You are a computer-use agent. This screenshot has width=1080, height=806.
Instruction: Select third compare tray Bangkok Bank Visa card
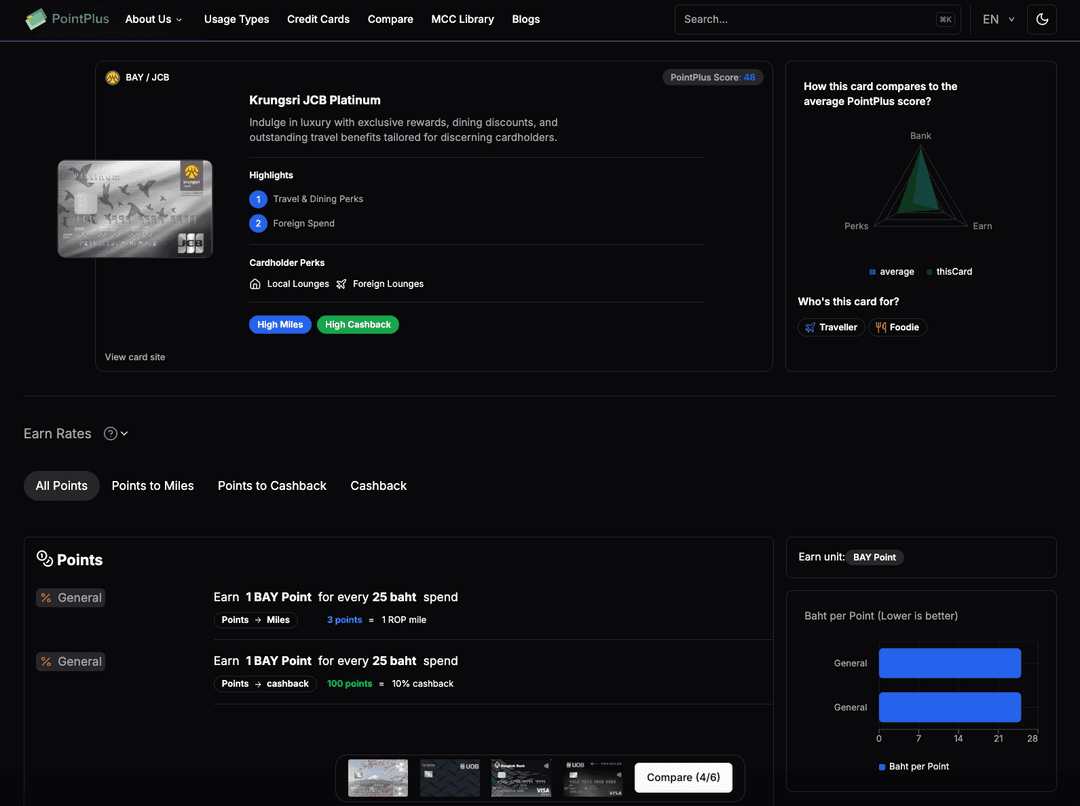(521, 778)
